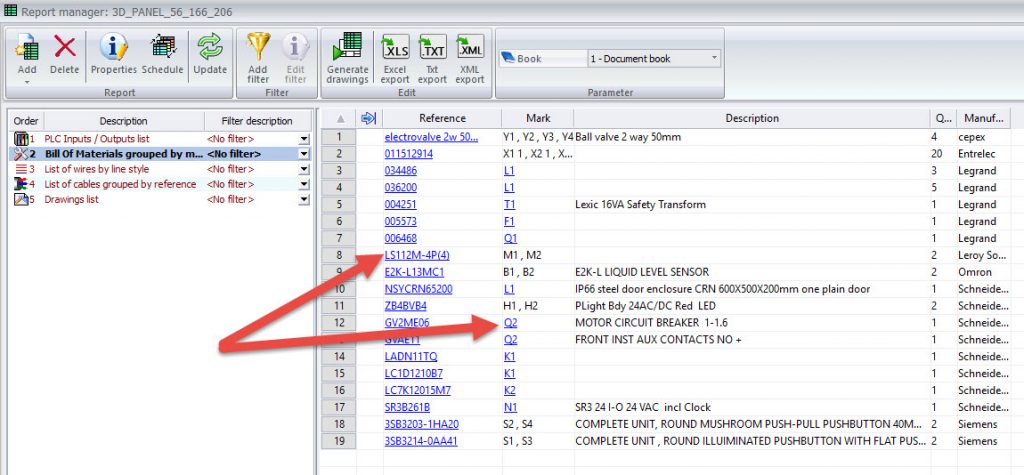Click the Manuf... column header

pos(984,118)
